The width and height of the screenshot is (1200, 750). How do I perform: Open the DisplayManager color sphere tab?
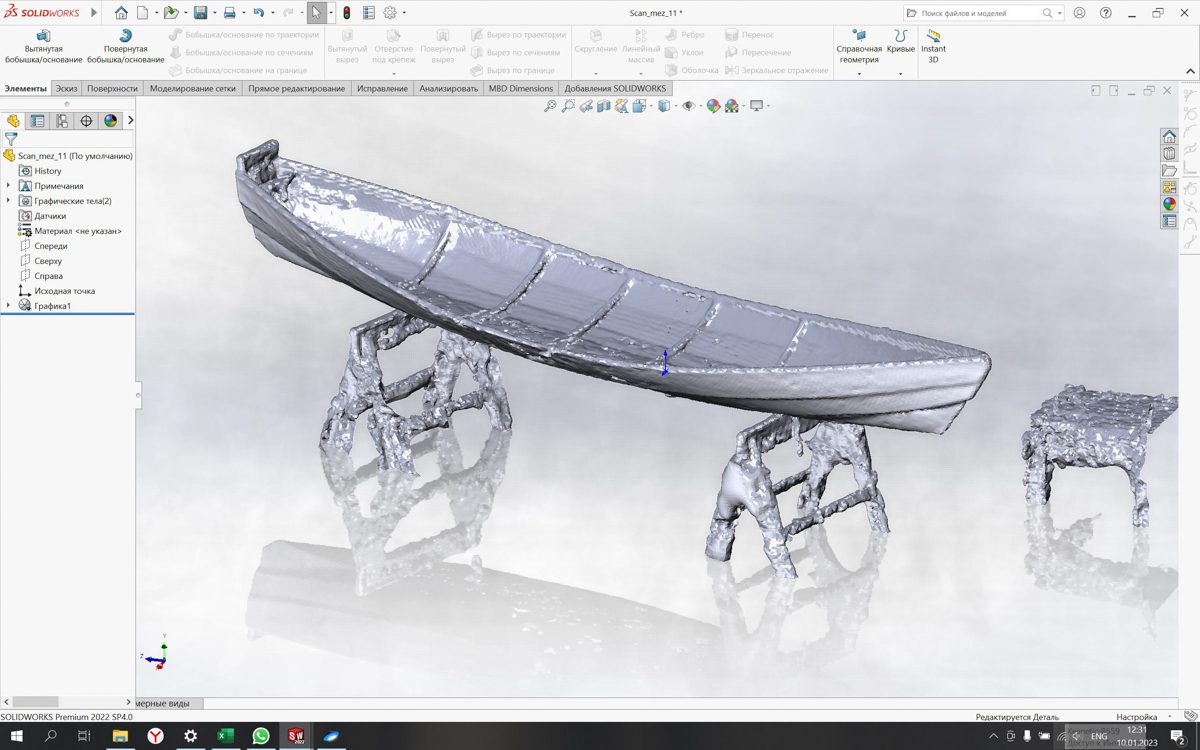tap(110, 121)
